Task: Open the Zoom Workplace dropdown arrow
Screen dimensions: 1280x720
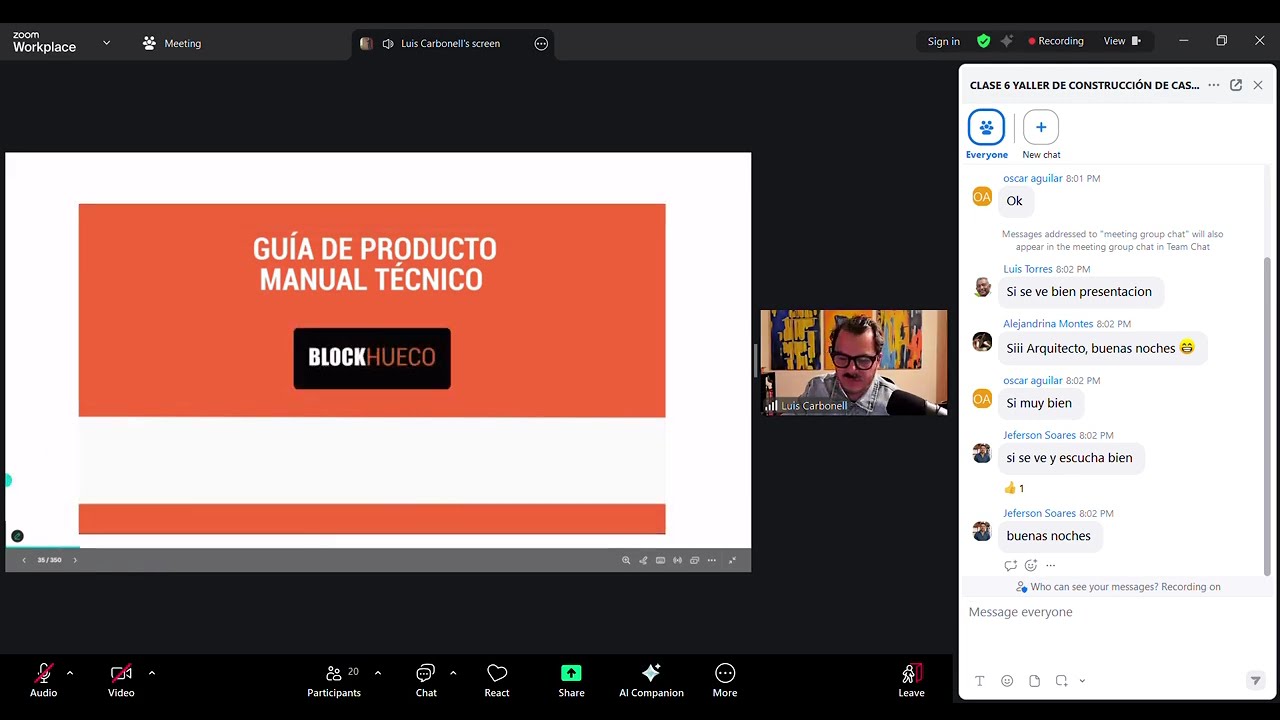Action: pos(106,43)
